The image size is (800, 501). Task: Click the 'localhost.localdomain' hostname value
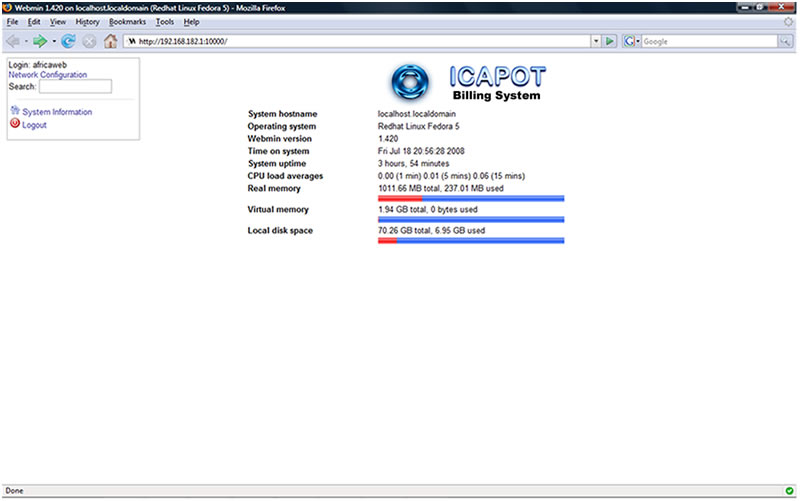pos(417,114)
